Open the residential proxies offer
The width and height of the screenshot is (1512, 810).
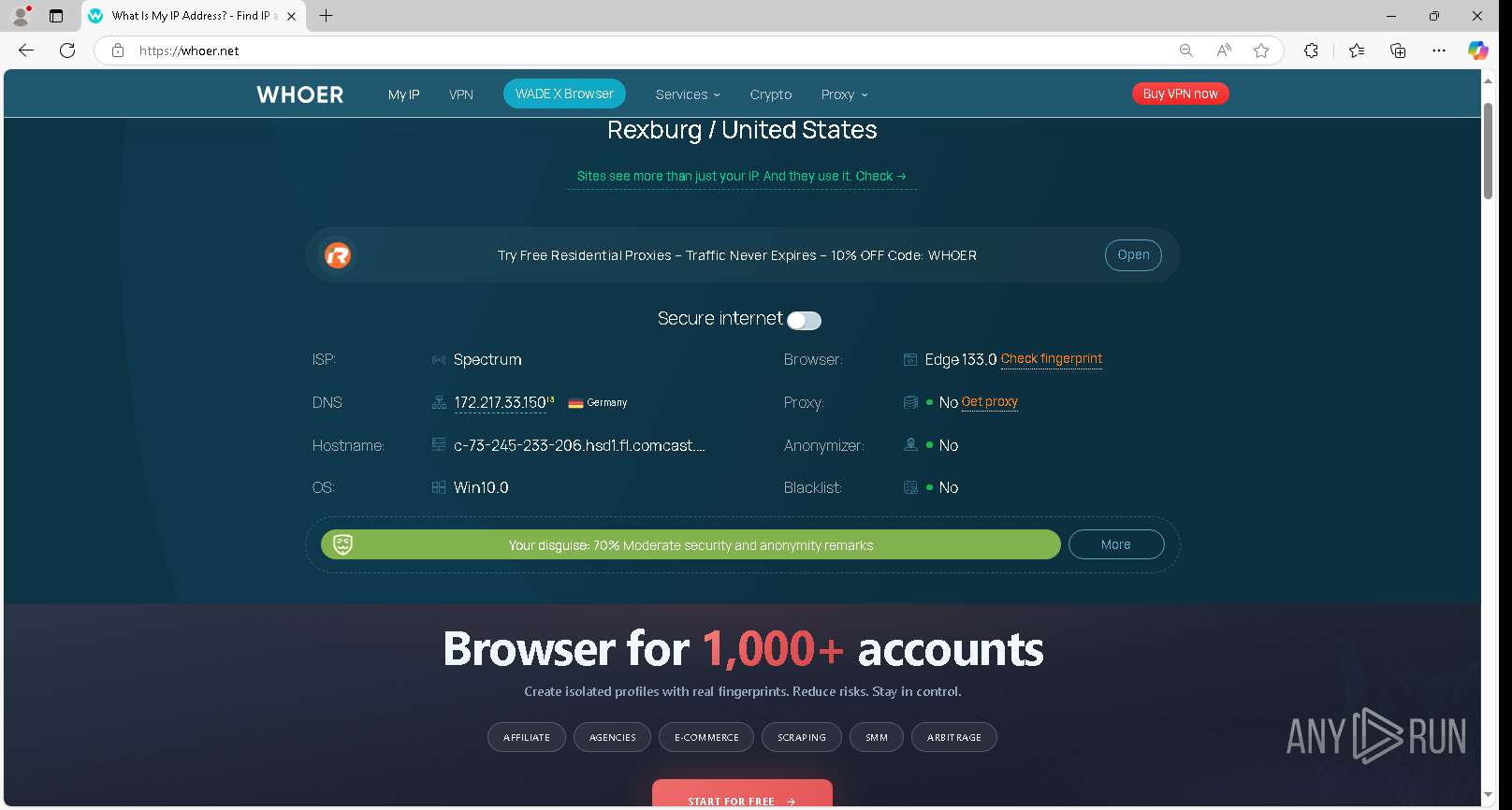(x=1133, y=255)
